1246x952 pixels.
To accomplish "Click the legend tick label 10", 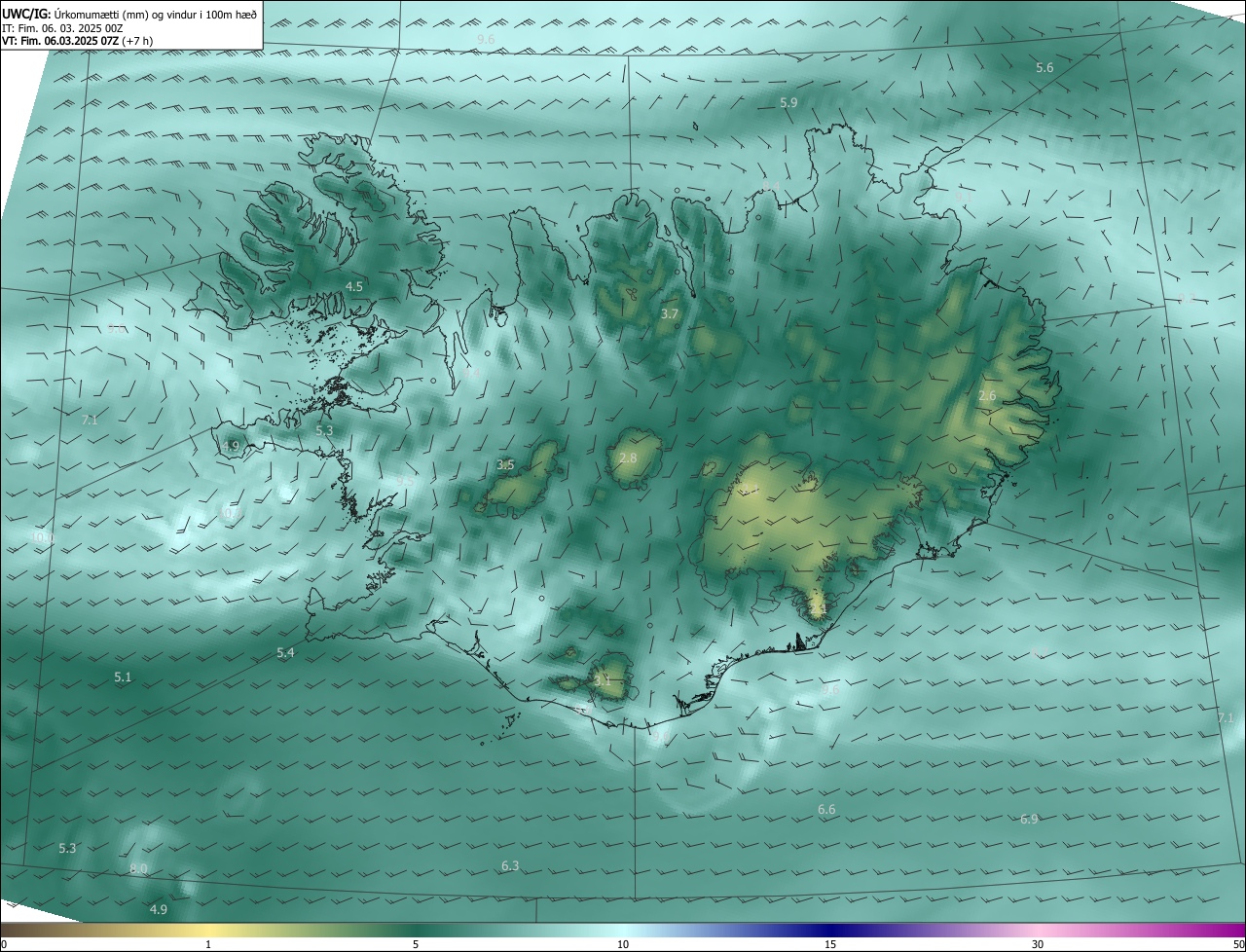I will tap(623, 944).
